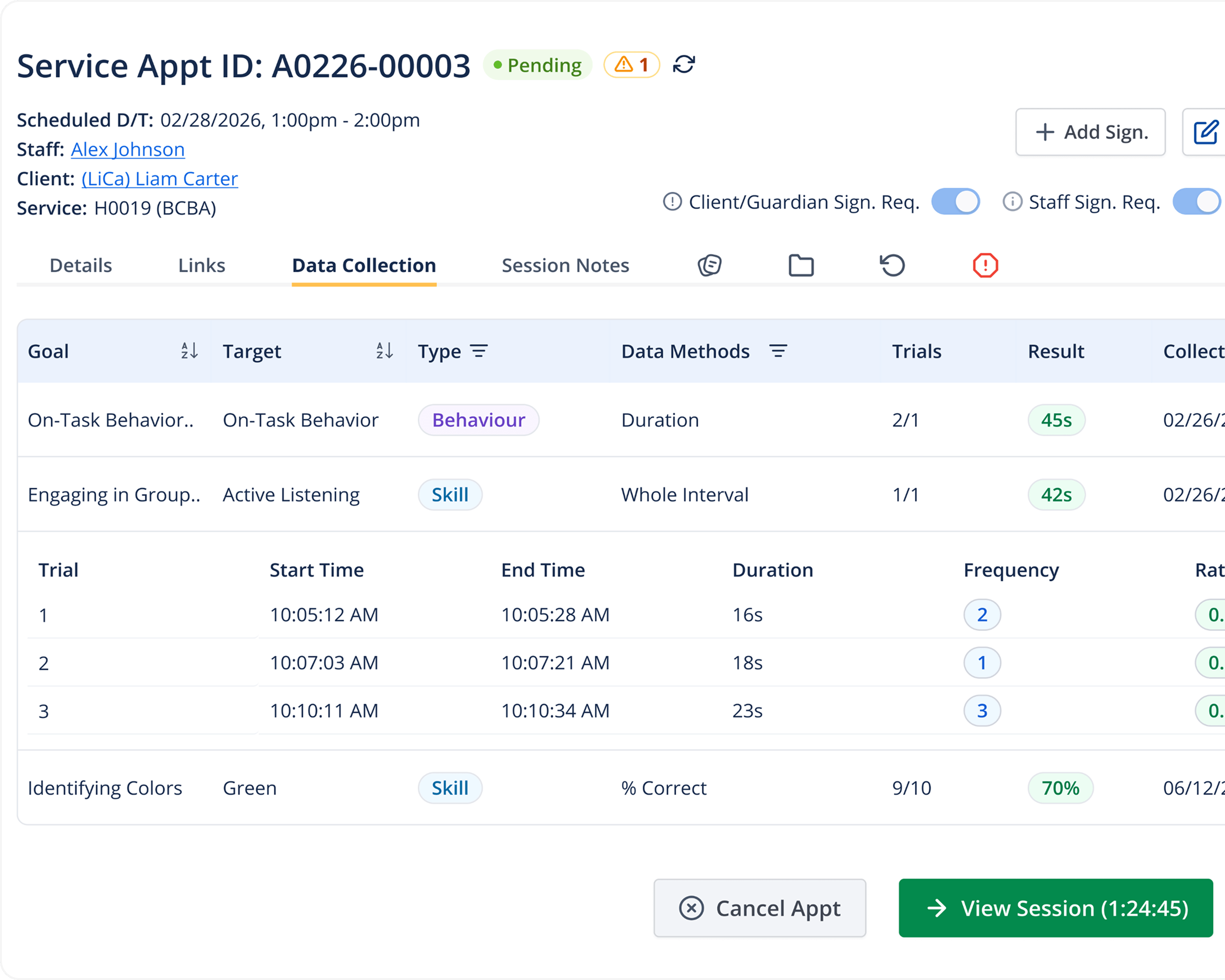
Task: Open the red alert octagon tab
Action: pos(985,265)
